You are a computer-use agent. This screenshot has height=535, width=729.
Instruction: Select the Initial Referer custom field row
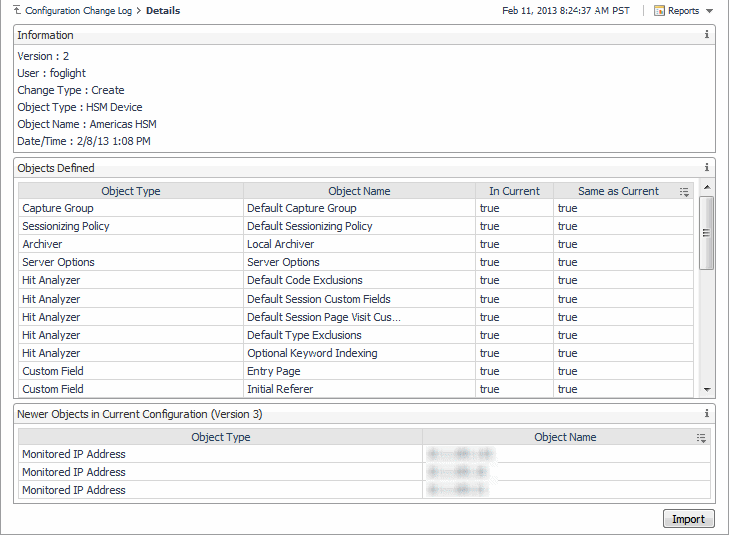[x=356, y=389]
